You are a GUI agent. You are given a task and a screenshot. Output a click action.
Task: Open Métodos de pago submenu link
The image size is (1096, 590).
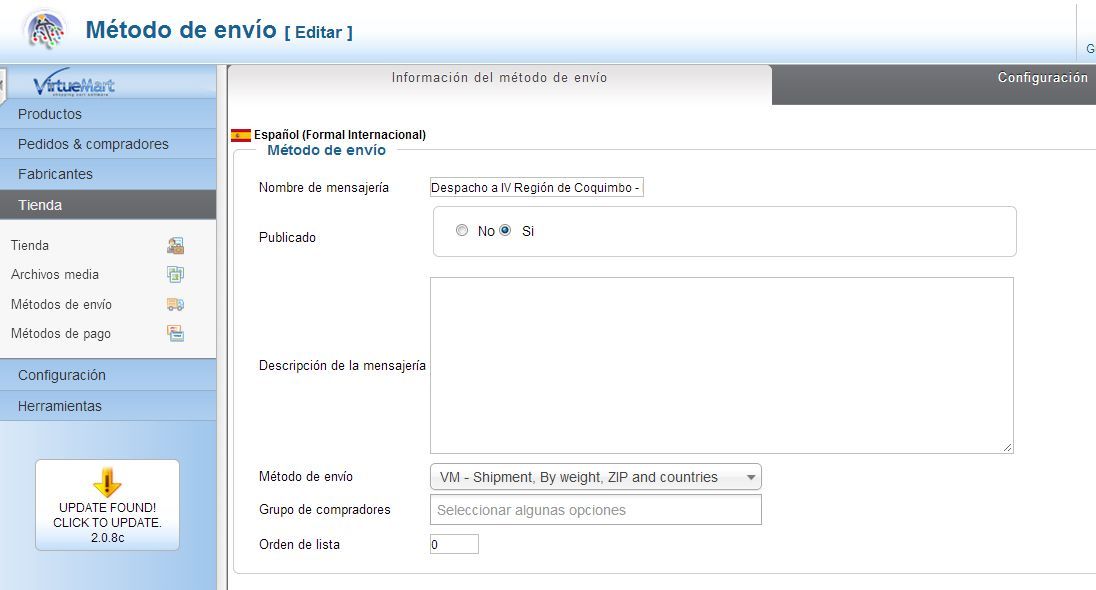[x=61, y=333]
